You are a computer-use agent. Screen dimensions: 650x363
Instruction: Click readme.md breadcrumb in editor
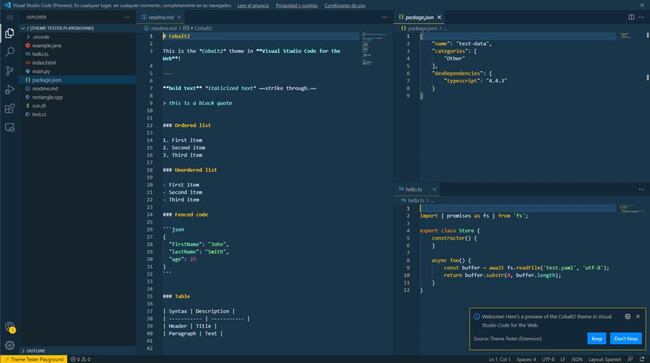coord(160,28)
